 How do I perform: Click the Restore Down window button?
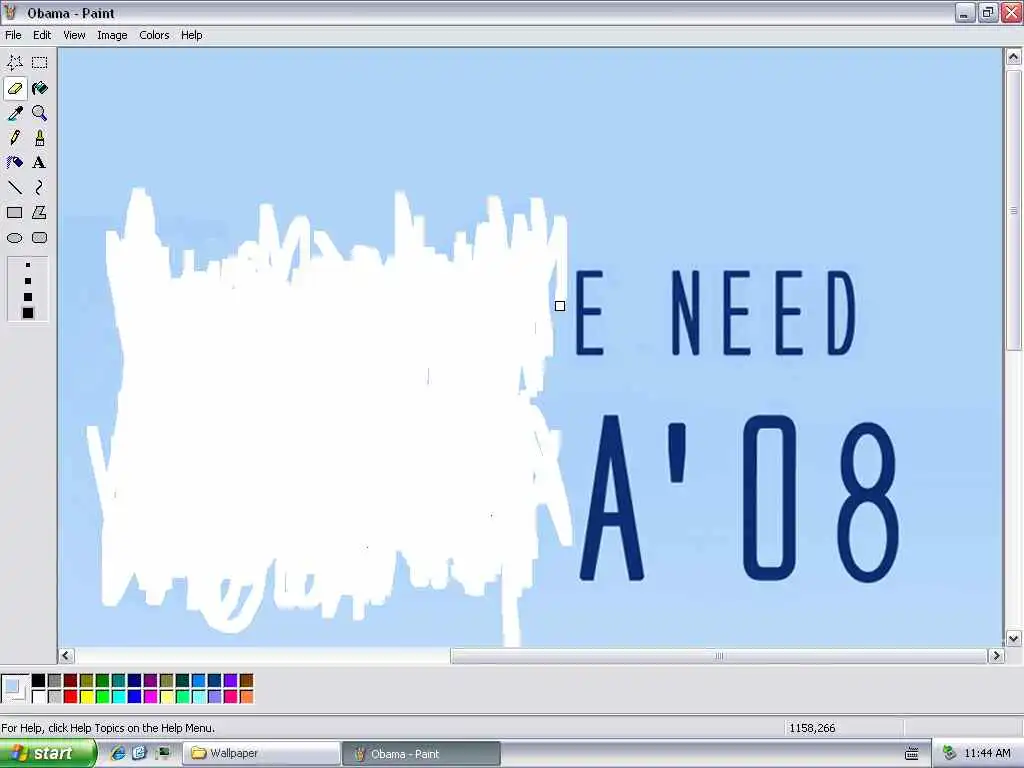pyautogui.click(x=988, y=12)
